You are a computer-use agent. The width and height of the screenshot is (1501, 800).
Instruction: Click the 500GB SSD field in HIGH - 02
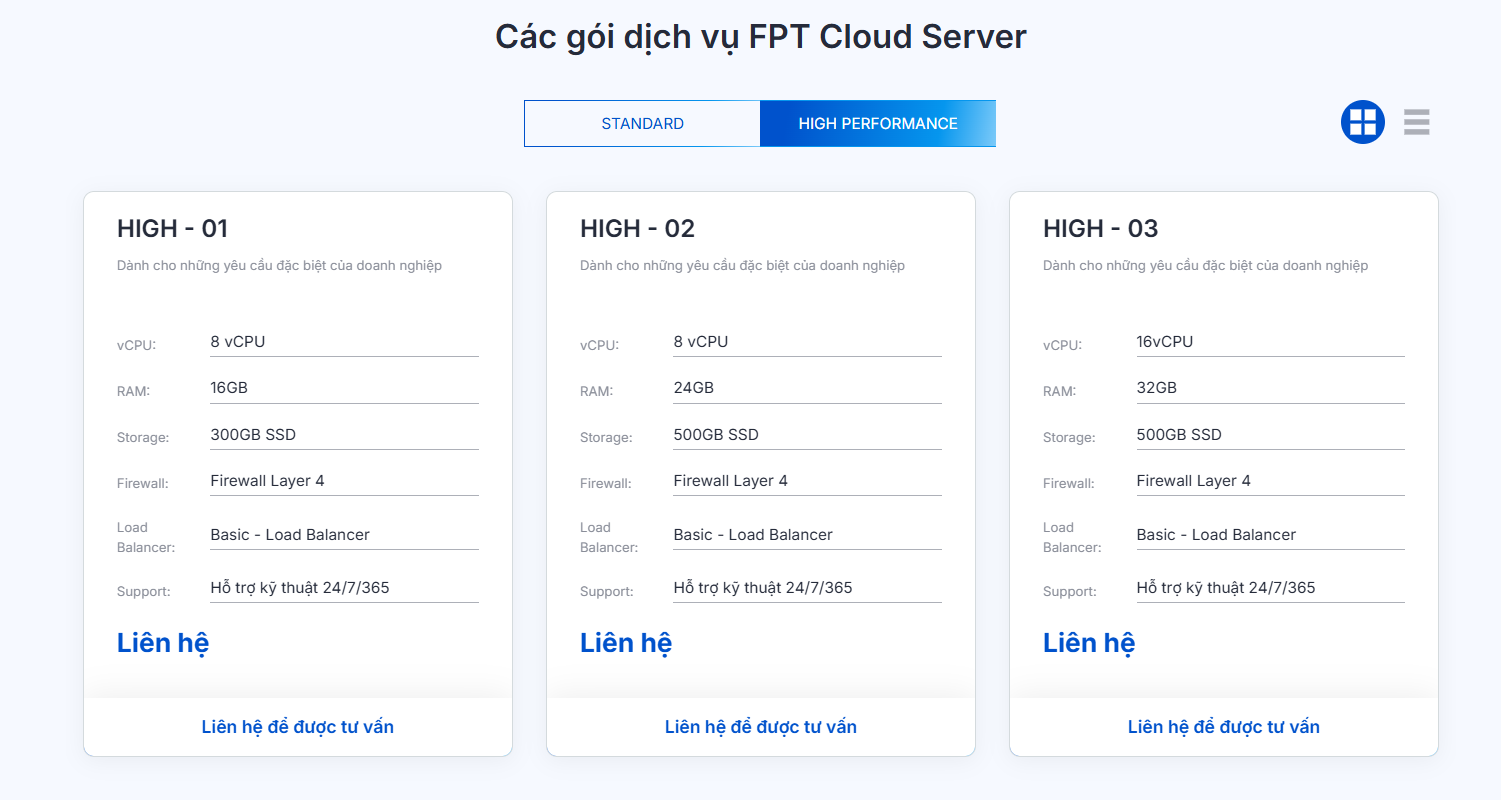[x=807, y=434]
